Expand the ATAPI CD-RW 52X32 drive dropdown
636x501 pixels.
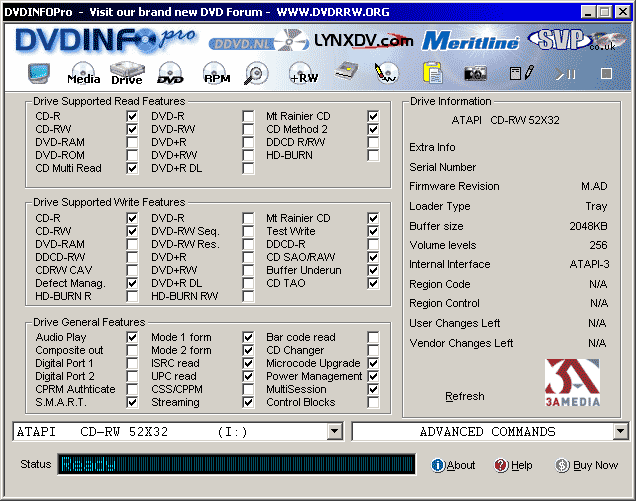[x=334, y=432]
